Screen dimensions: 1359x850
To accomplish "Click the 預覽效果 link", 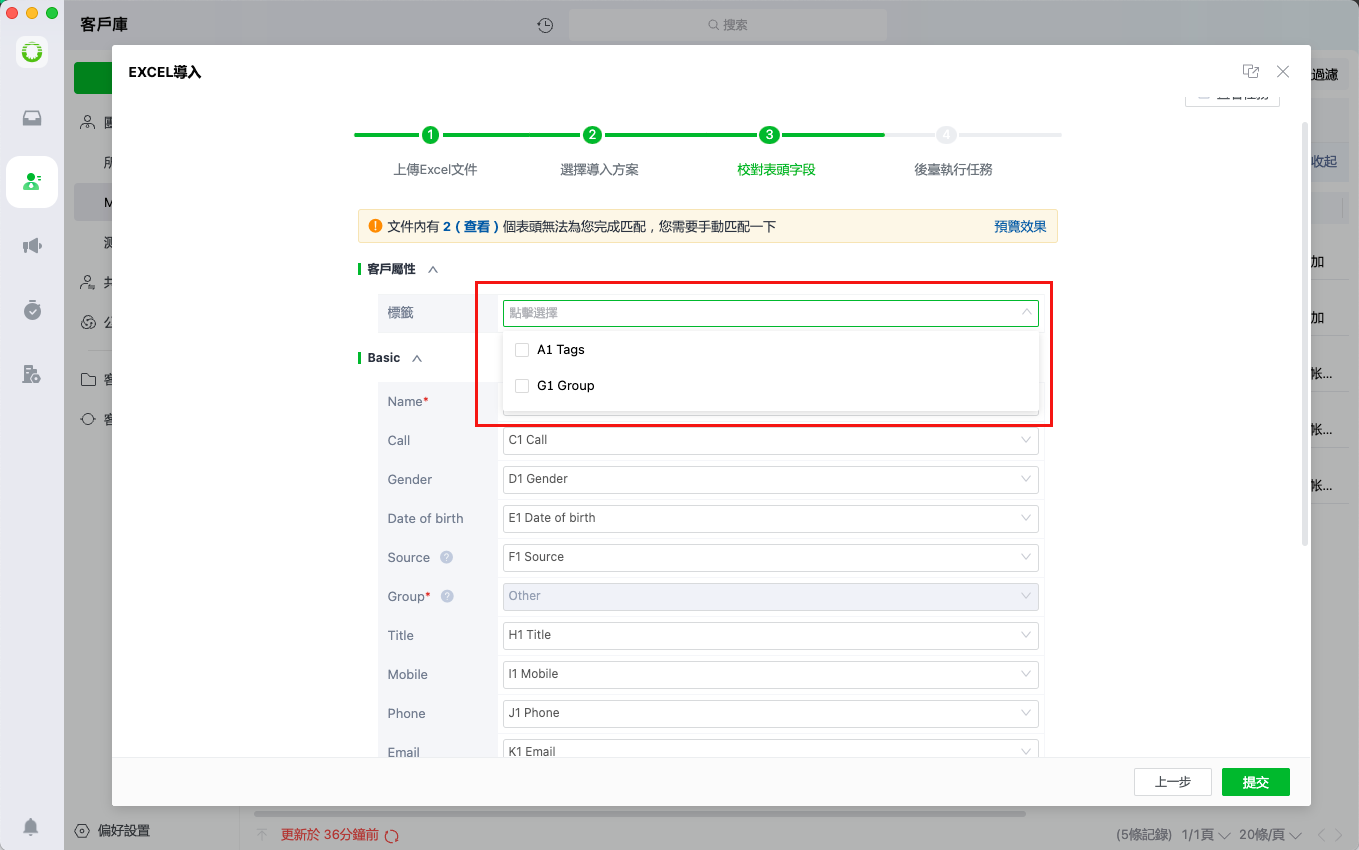I will pos(1020,227).
